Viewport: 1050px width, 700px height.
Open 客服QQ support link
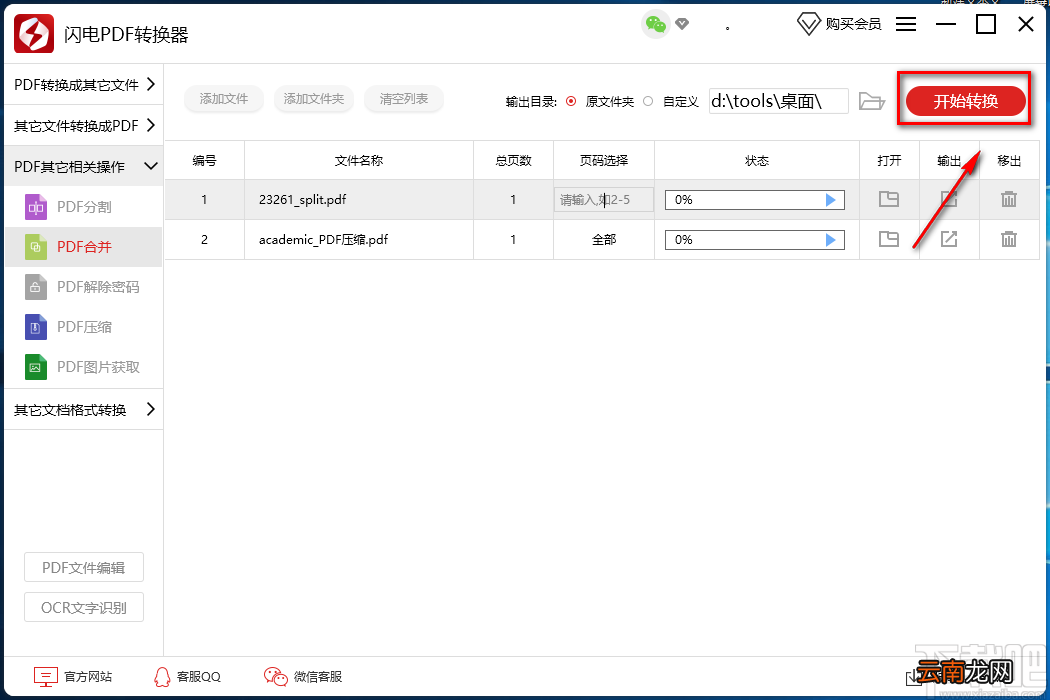188,677
